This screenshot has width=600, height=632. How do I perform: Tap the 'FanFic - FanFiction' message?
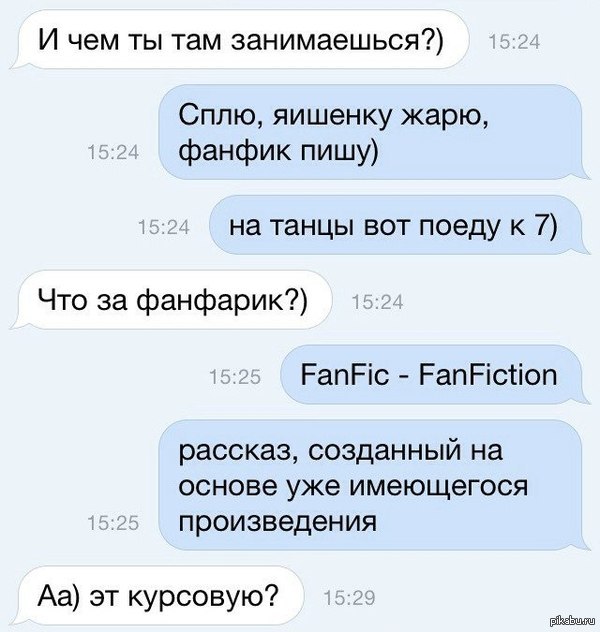436,375
